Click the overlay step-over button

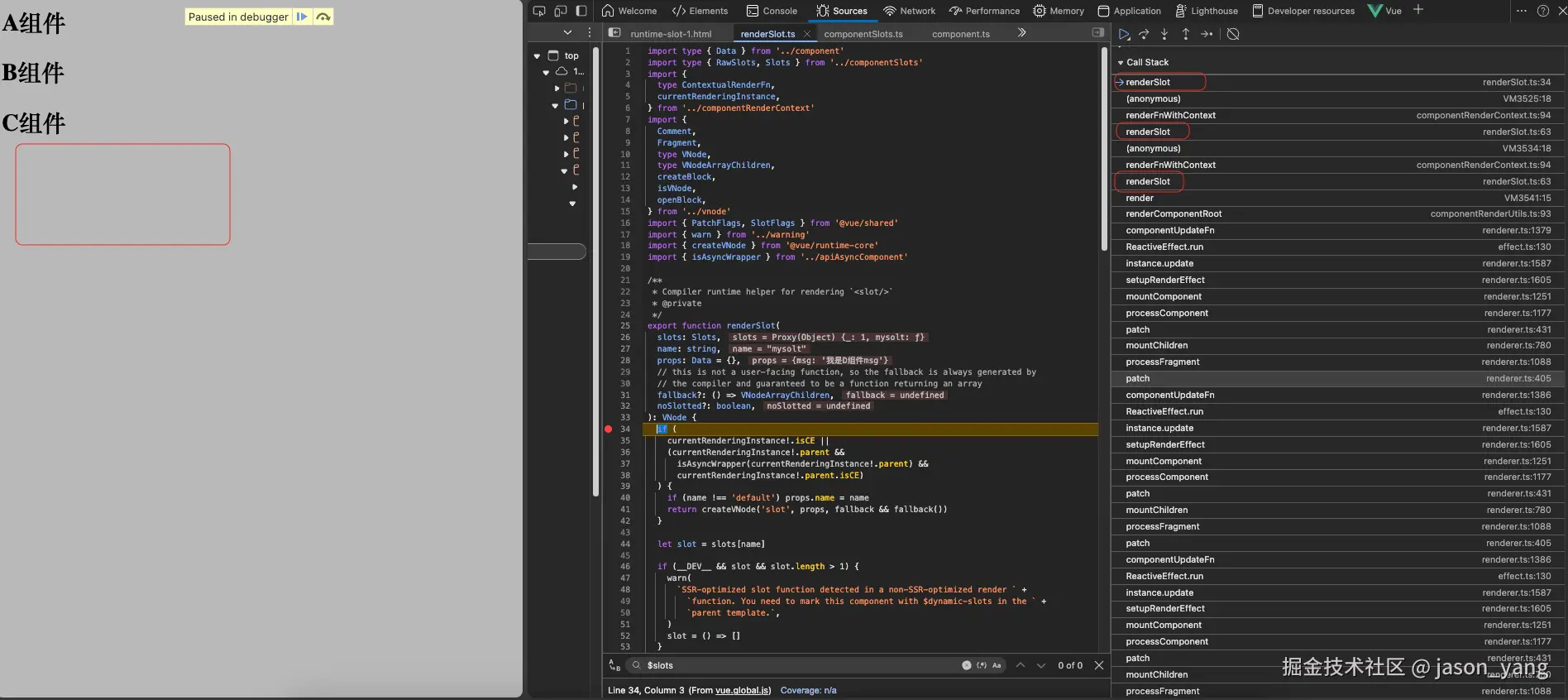pos(323,17)
